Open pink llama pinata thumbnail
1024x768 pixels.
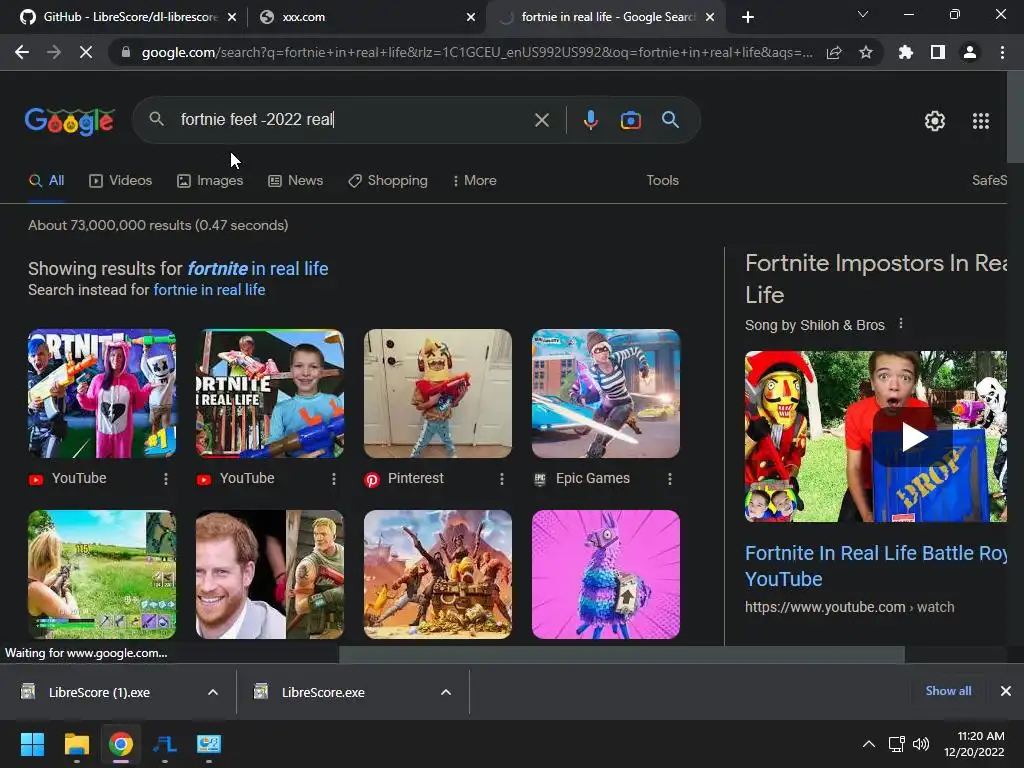(x=606, y=575)
